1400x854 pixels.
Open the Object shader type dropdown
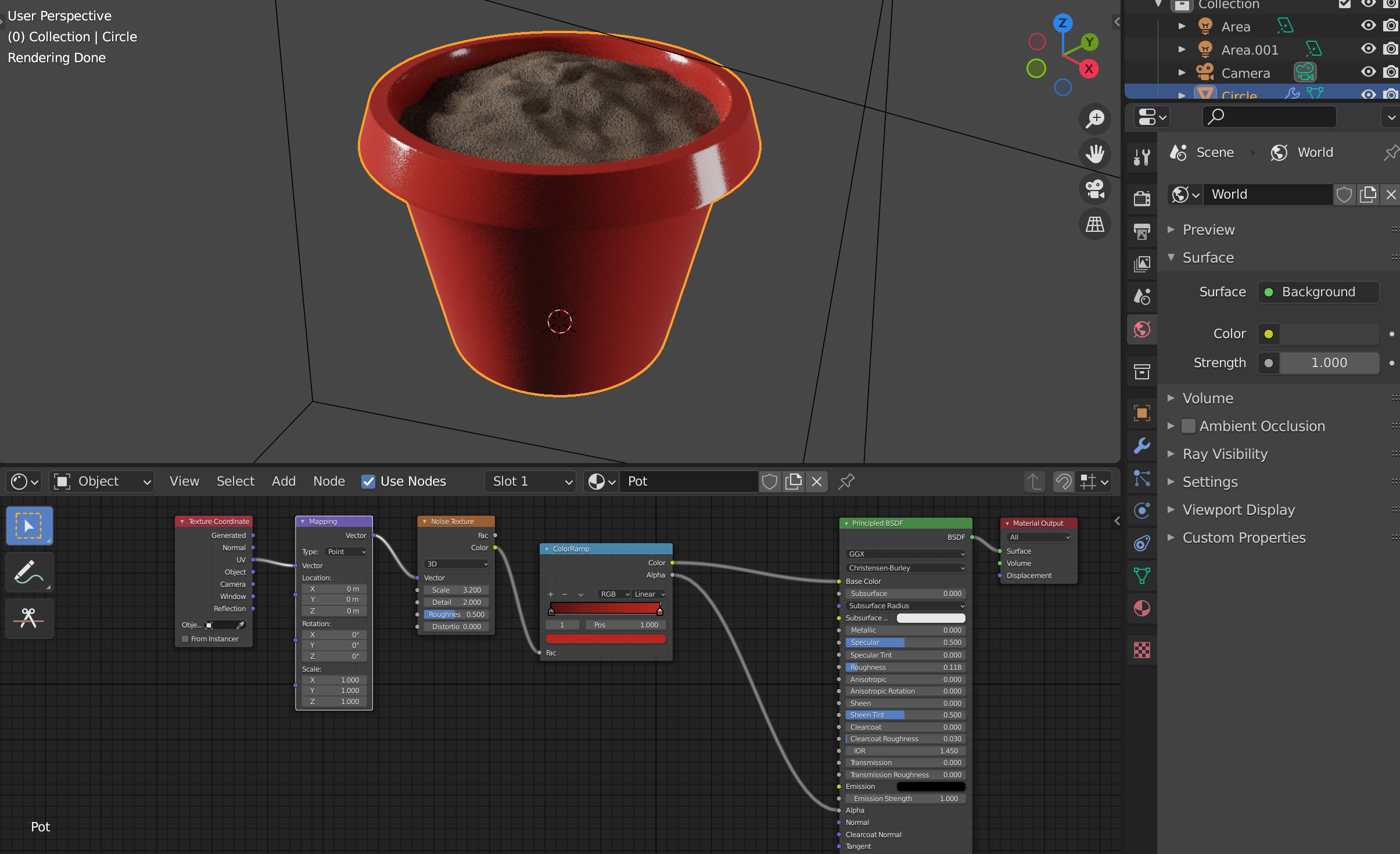click(102, 481)
